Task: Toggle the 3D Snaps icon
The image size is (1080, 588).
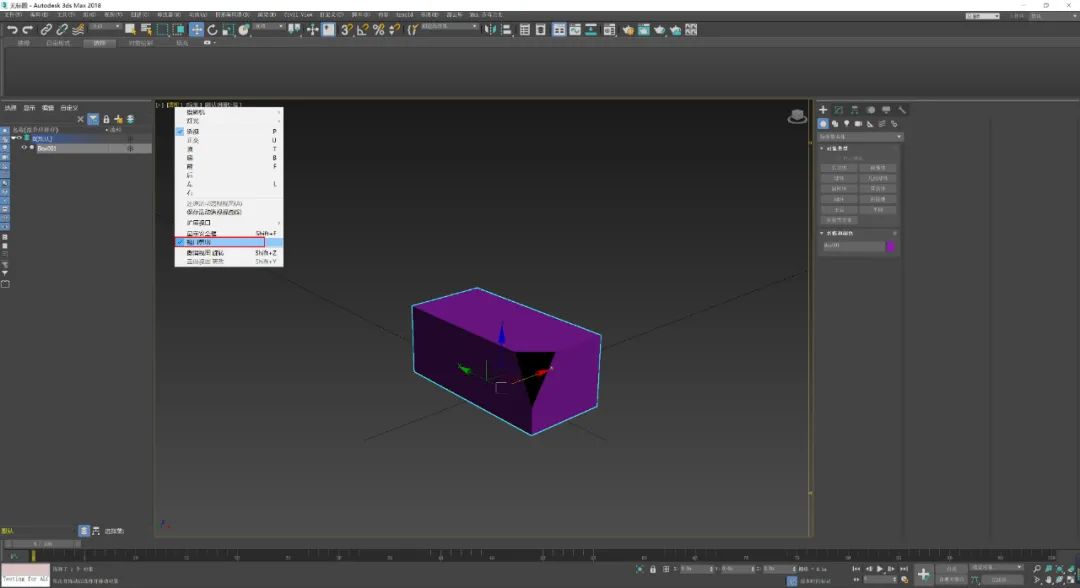Action: (346, 30)
